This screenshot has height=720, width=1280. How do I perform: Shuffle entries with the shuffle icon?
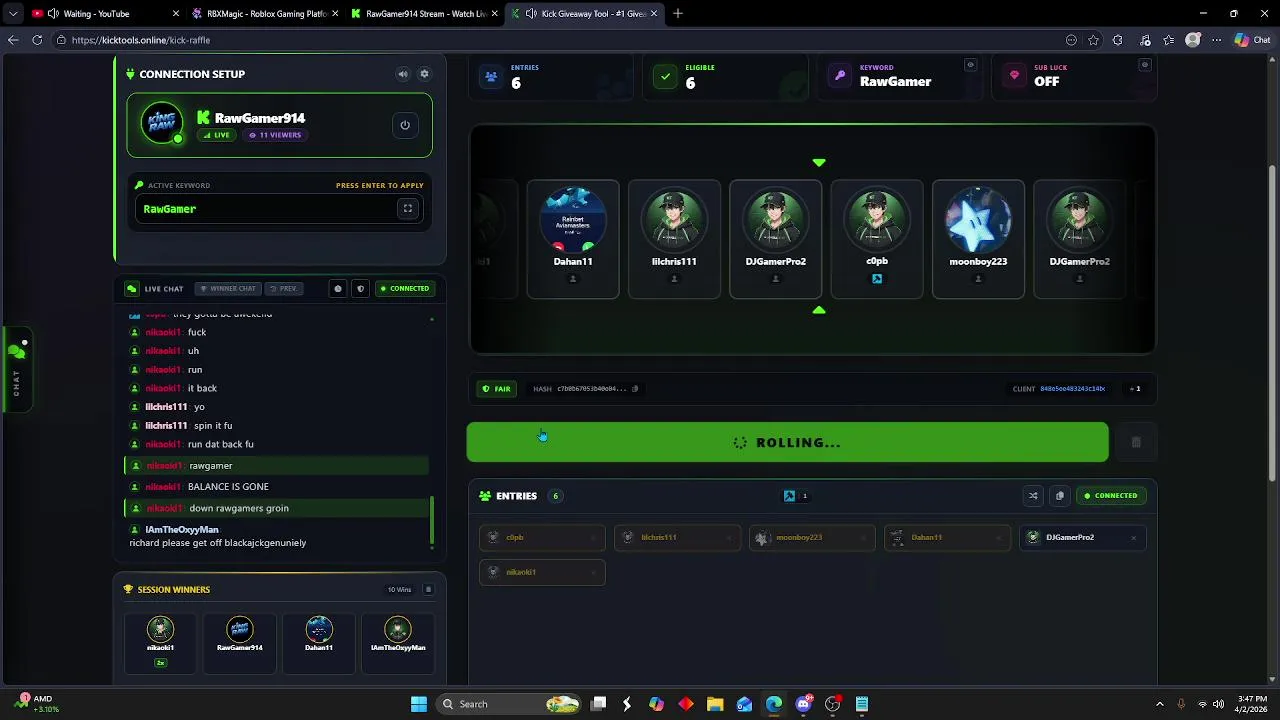pos(1033,496)
